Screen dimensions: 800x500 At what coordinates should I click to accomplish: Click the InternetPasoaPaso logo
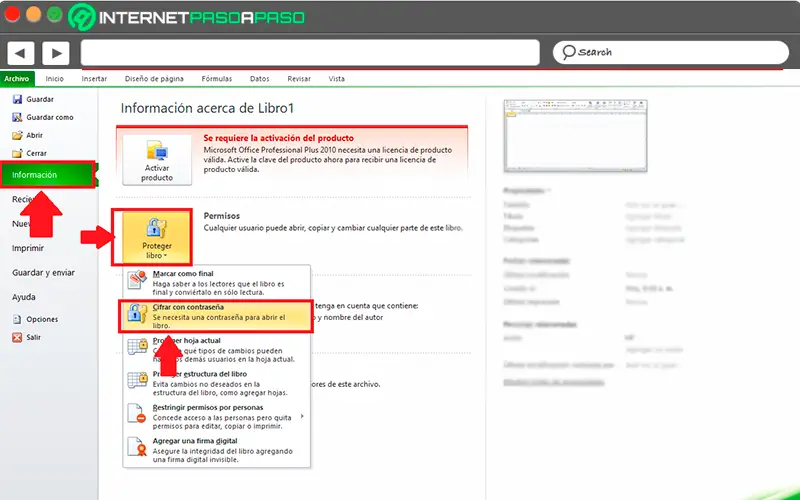tap(187, 17)
